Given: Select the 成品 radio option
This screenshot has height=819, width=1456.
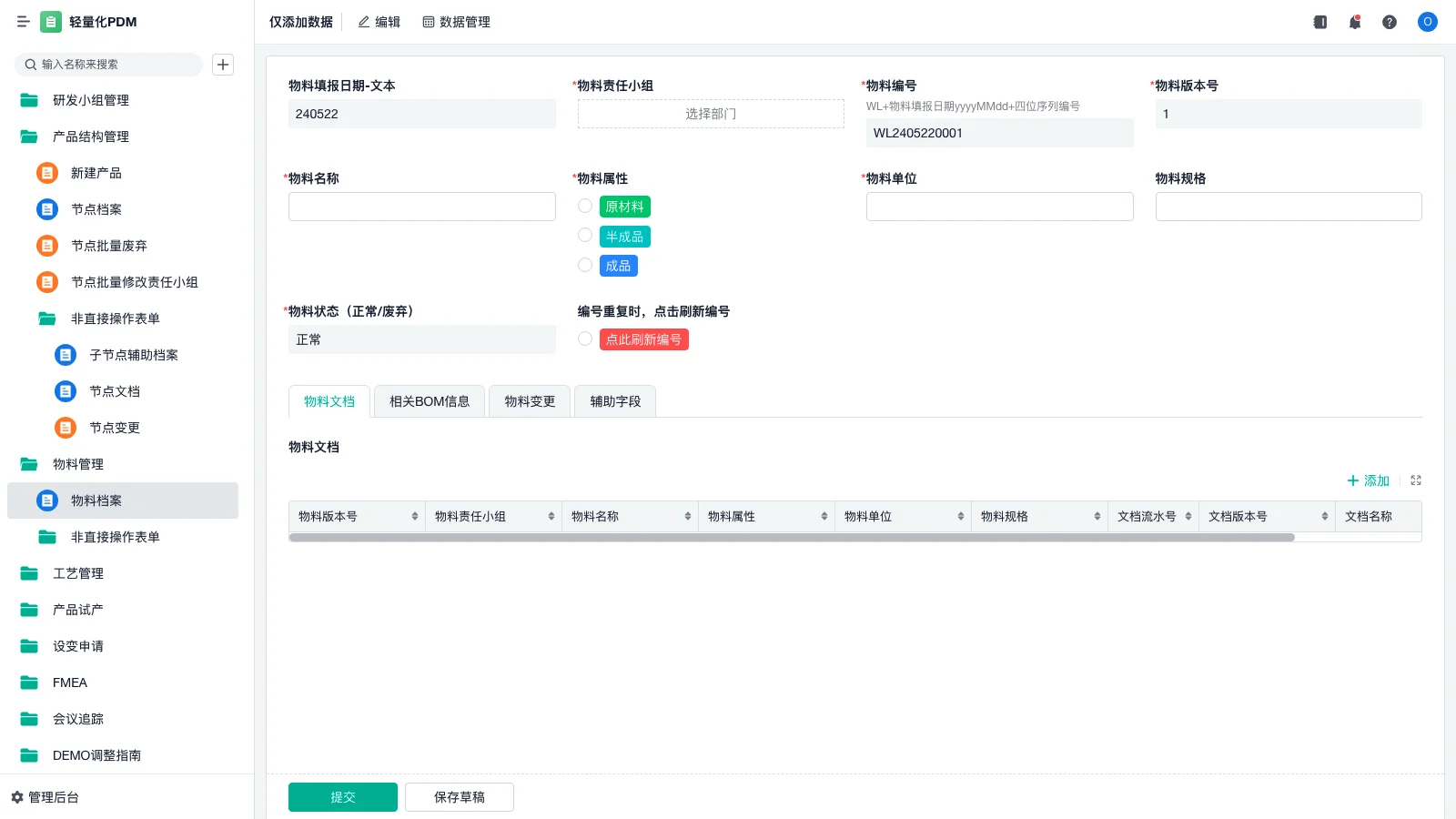Looking at the screenshot, I should [585, 264].
